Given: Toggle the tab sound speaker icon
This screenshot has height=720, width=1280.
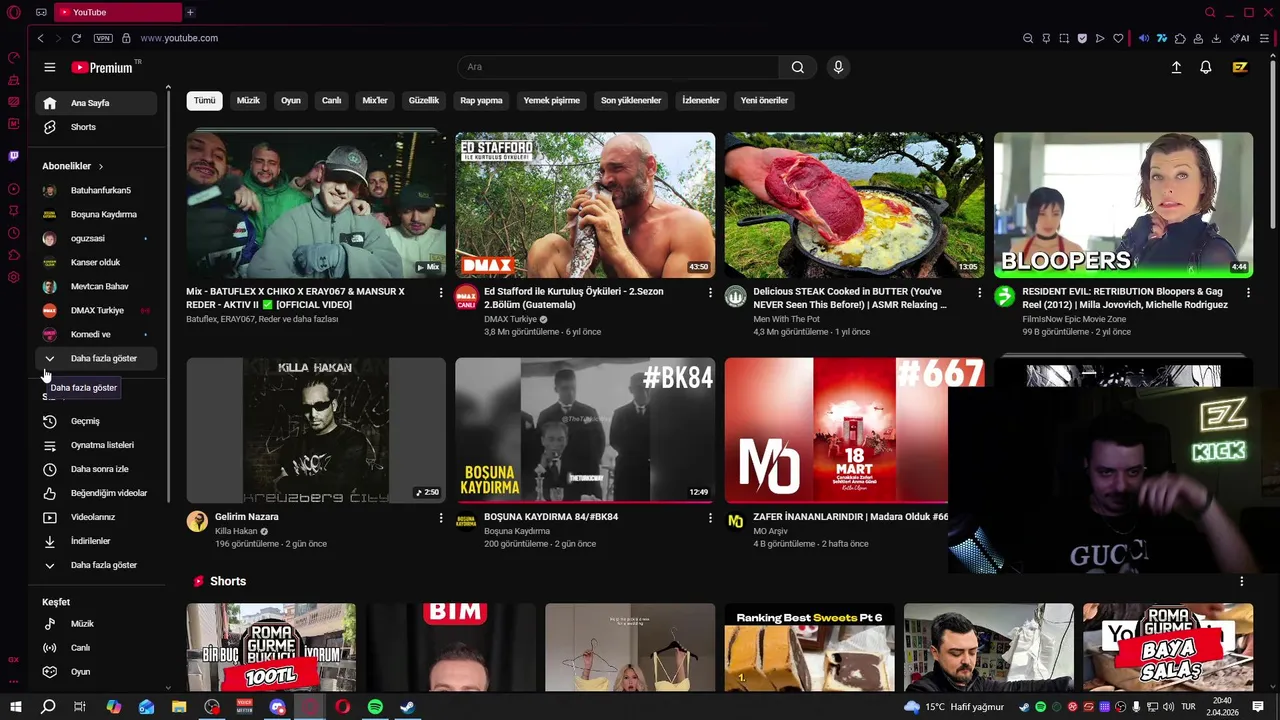Looking at the screenshot, I should click(1145, 38).
